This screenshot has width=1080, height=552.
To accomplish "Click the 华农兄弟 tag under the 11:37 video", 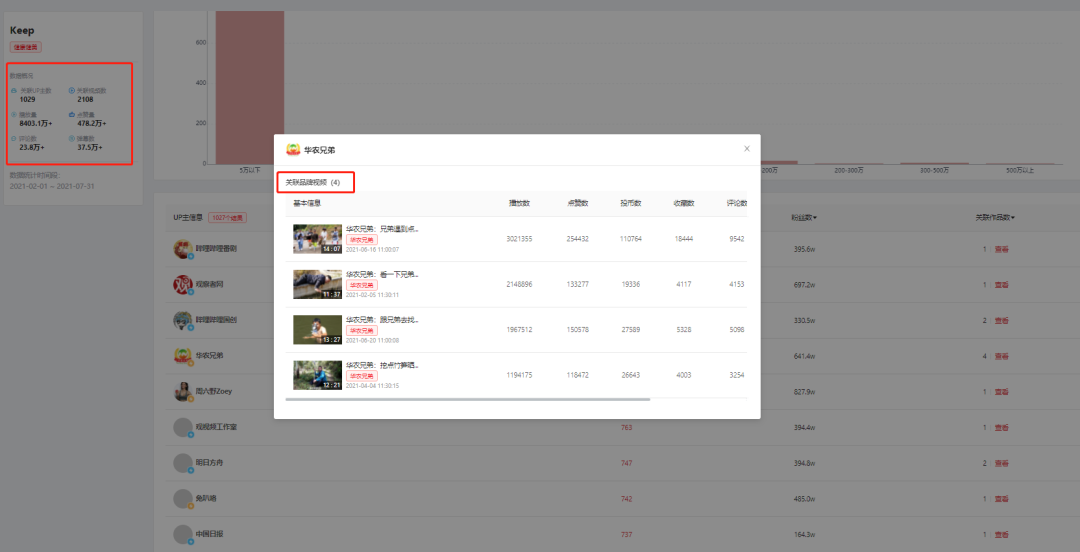I will pos(362,285).
